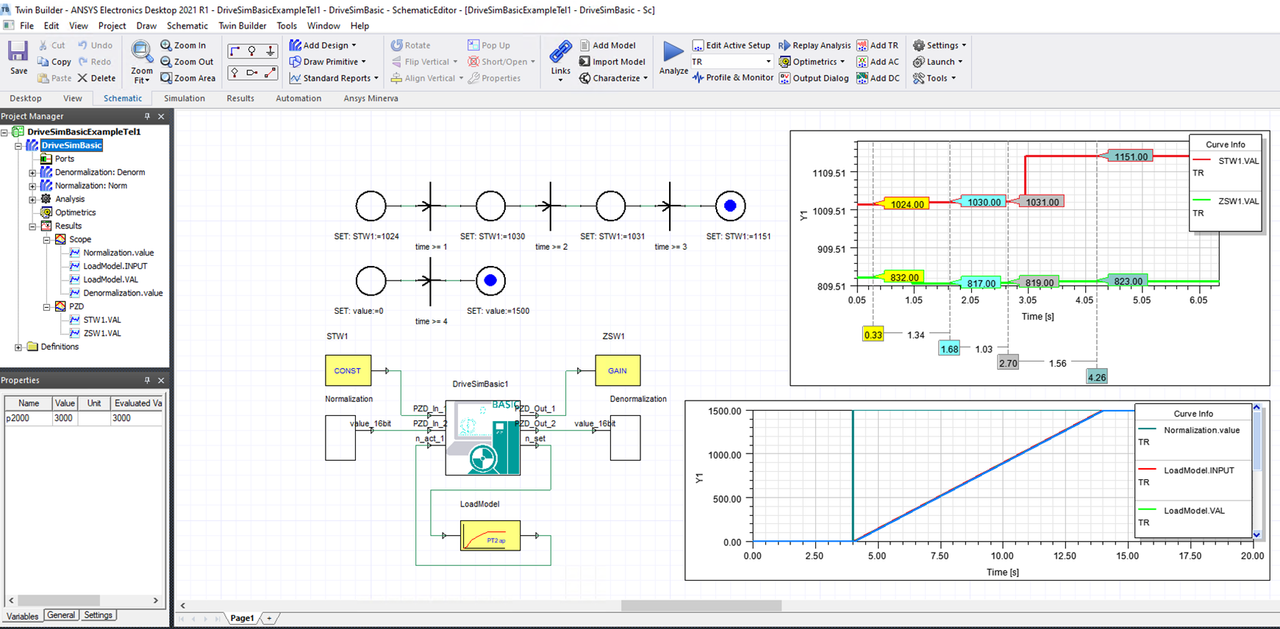Image resolution: width=1280 pixels, height=629 pixels.
Task: Open Profile & Monitor
Action: 733,78
